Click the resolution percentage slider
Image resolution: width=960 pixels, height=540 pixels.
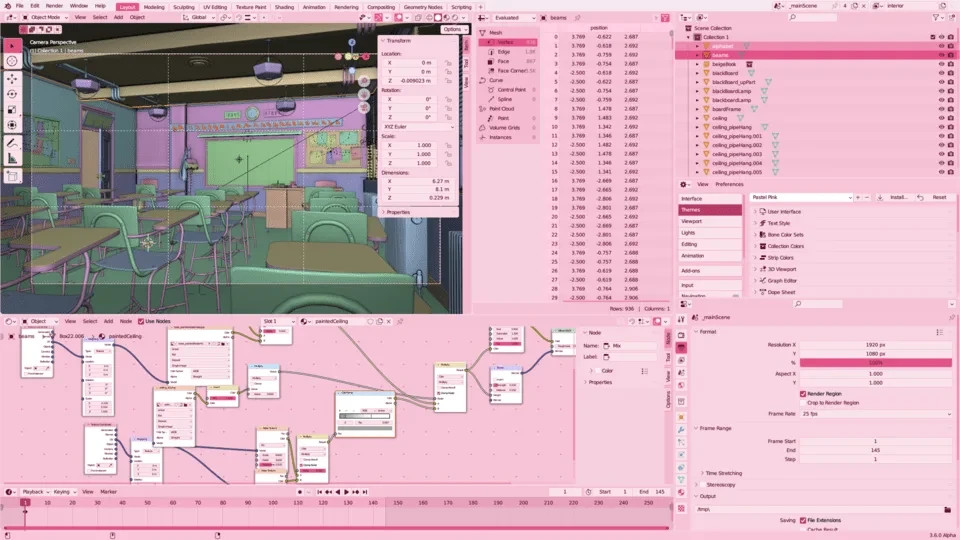pos(876,362)
